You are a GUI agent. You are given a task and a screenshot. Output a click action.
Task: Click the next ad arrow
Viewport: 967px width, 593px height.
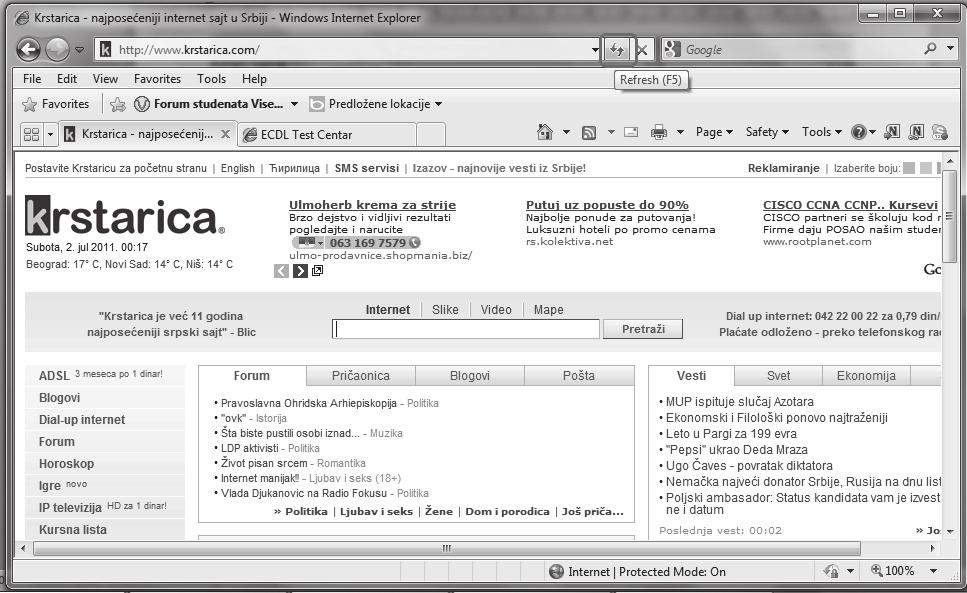tap(300, 271)
